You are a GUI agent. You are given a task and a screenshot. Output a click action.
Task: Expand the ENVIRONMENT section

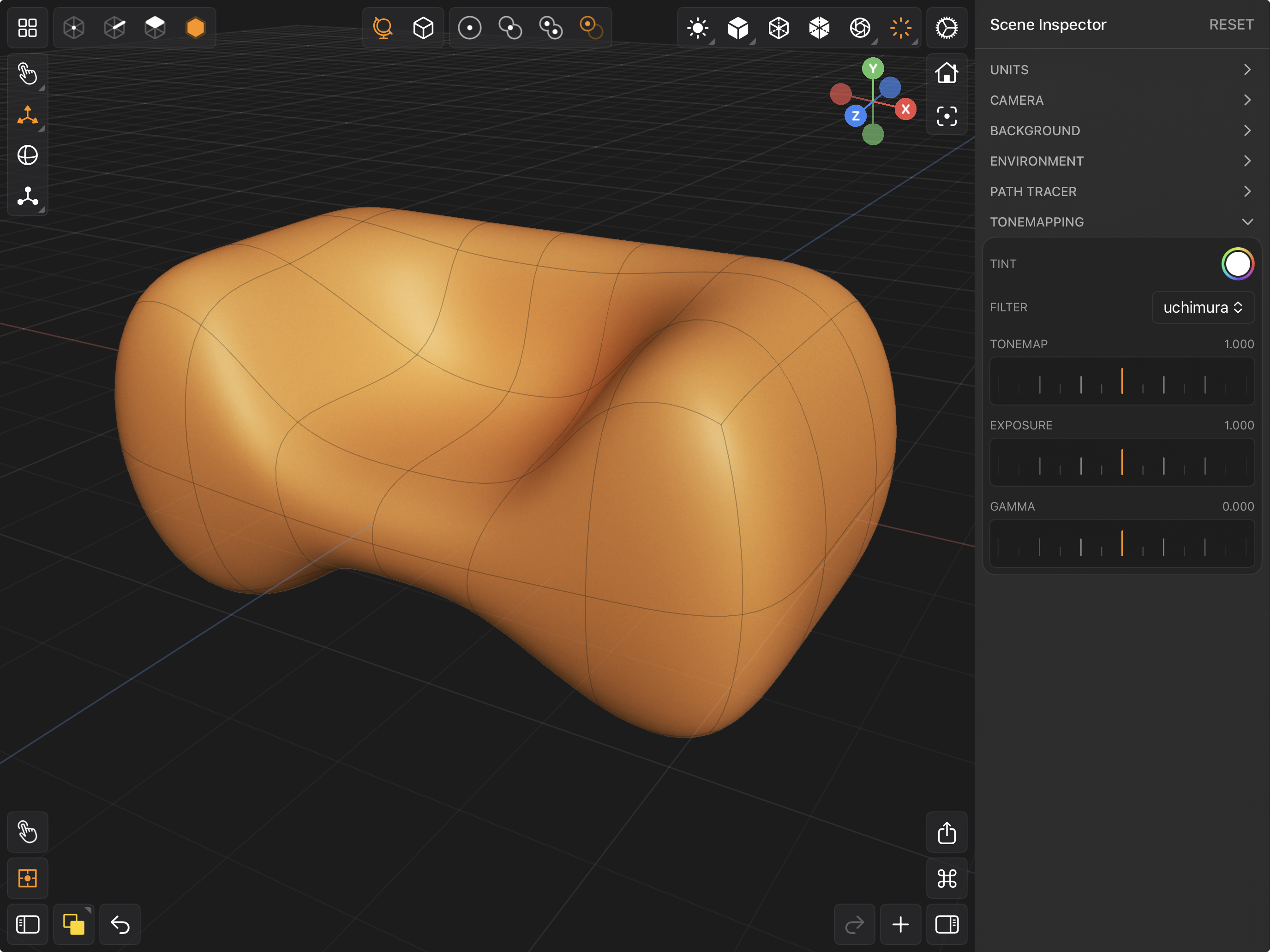pos(1122,161)
